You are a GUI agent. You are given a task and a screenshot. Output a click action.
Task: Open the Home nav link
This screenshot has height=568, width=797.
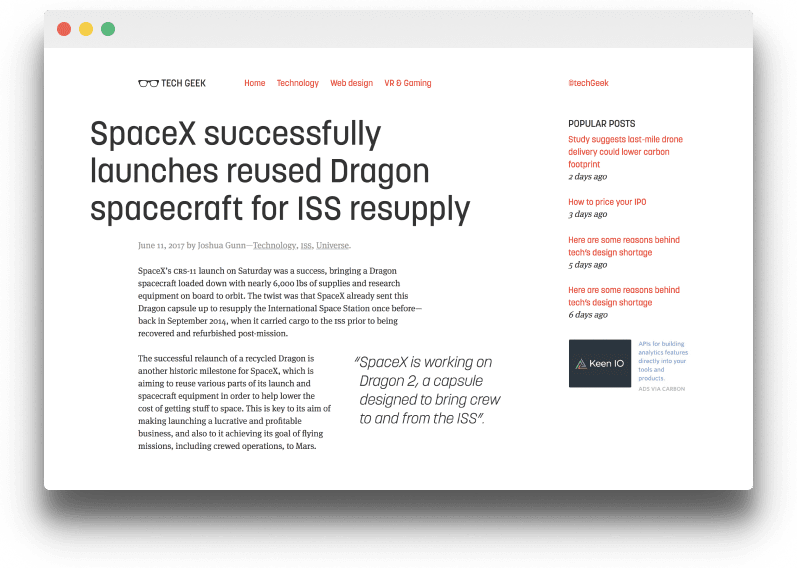[x=255, y=83]
